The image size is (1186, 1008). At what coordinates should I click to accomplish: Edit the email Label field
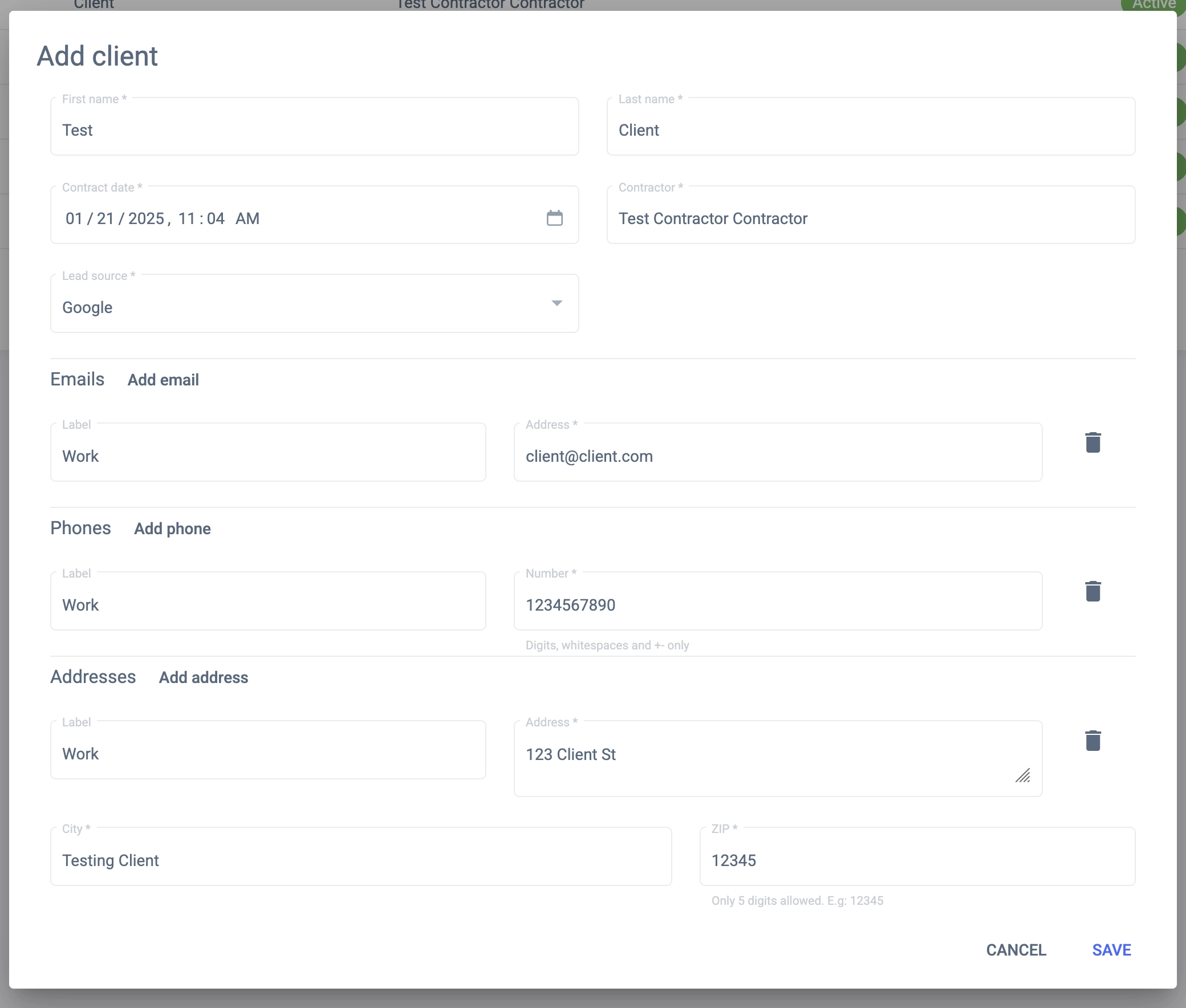tap(267, 456)
